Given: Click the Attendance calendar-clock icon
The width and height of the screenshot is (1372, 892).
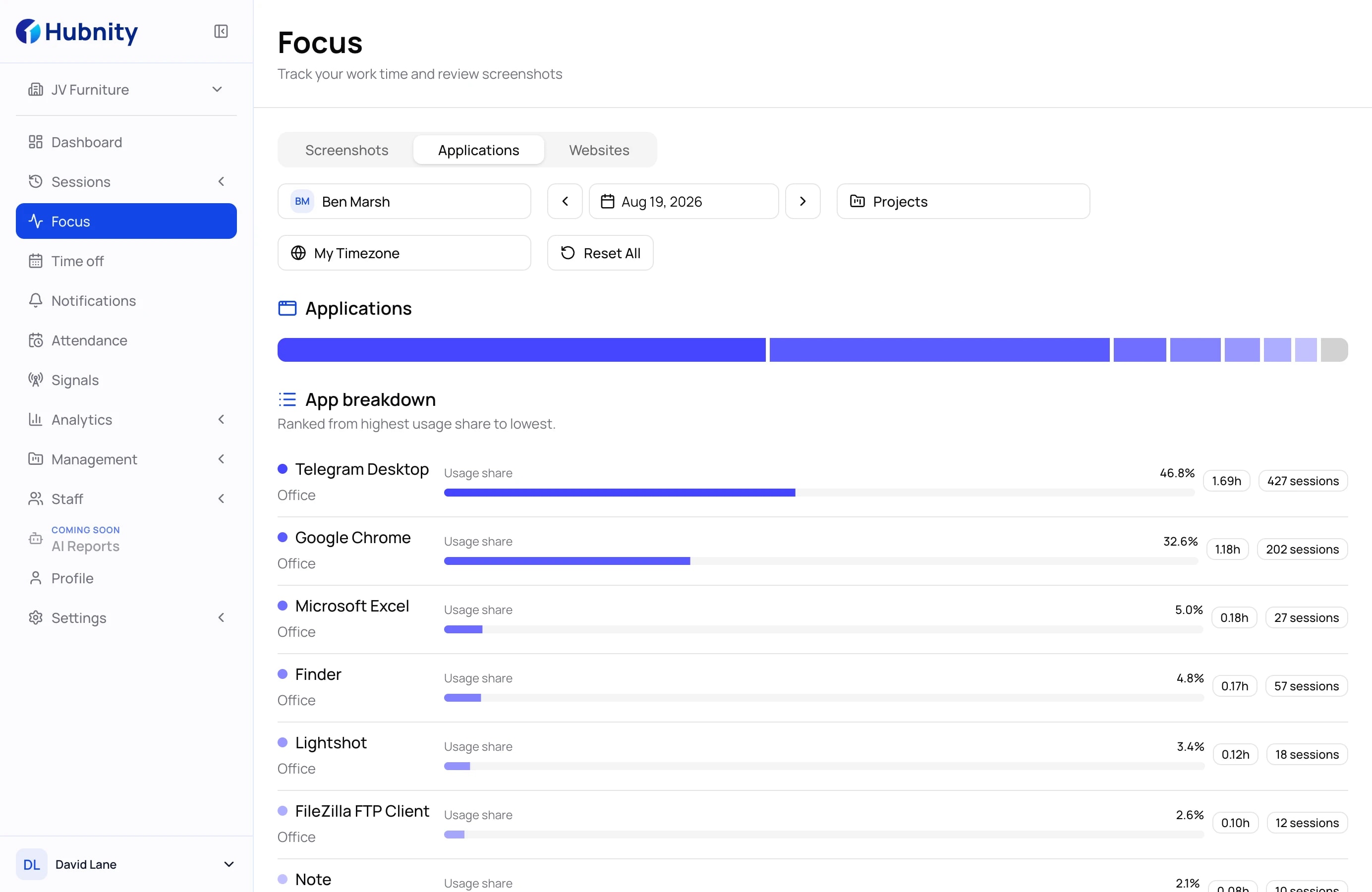Looking at the screenshot, I should (x=36, y=340).
